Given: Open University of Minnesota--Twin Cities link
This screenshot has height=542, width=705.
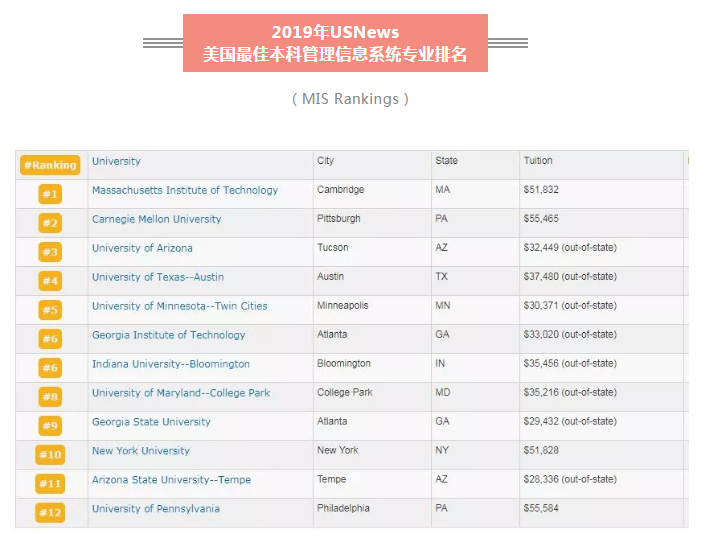Looking at the screenshot, I should click(179, 306).
